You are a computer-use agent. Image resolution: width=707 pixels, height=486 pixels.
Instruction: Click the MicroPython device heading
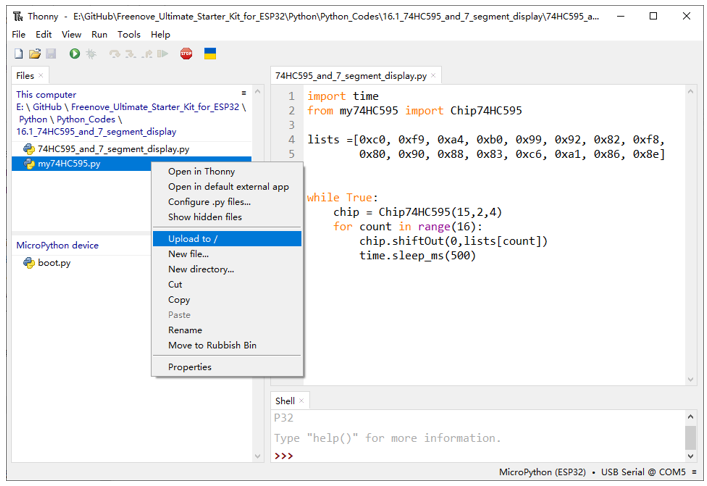57,245
